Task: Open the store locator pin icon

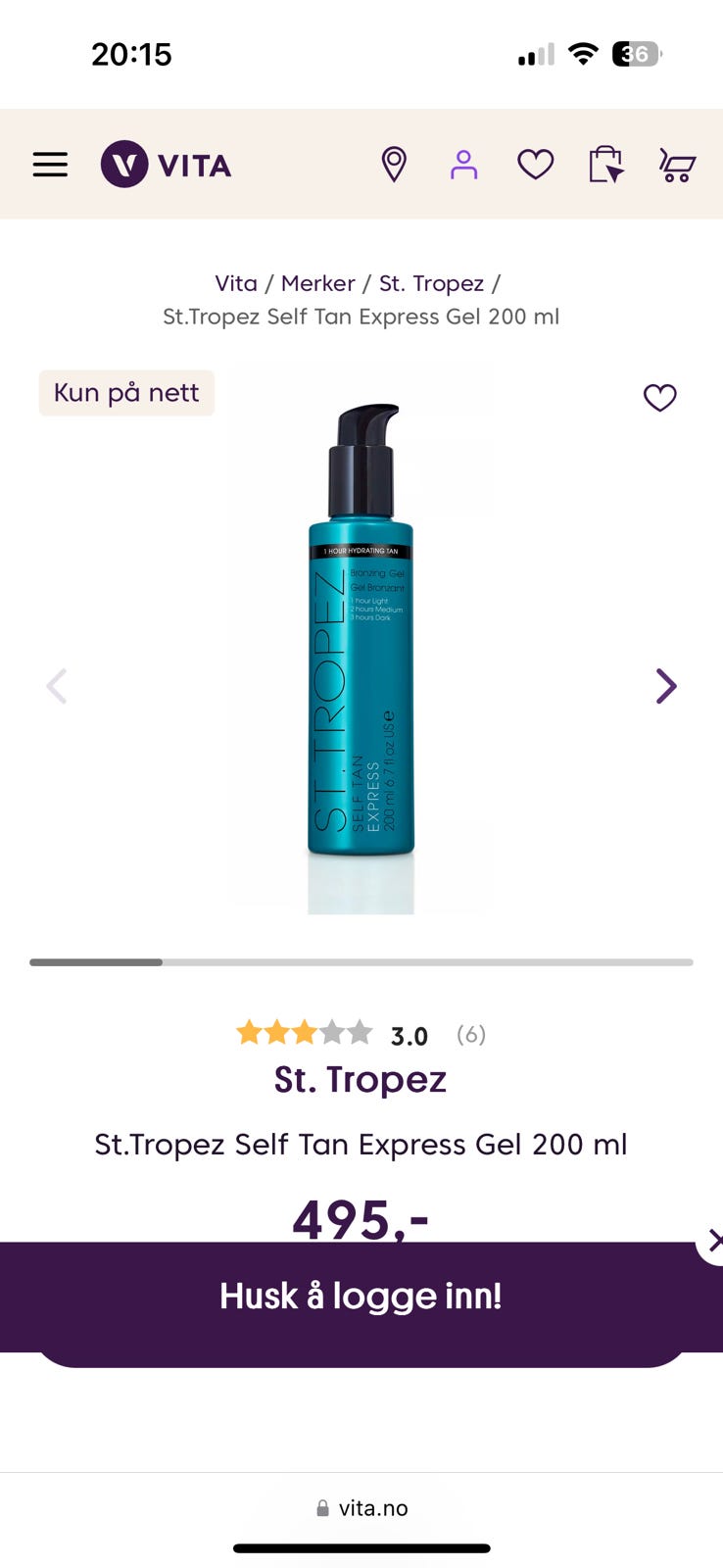Action: [394, 165]
